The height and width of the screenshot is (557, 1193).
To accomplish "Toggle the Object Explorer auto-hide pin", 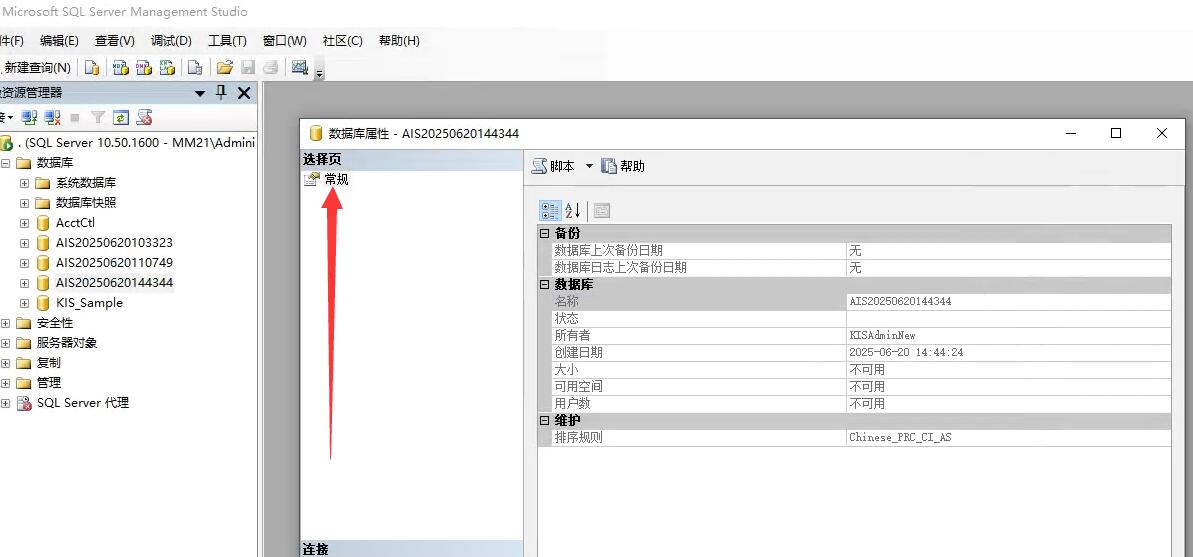I will pos(221,93).
